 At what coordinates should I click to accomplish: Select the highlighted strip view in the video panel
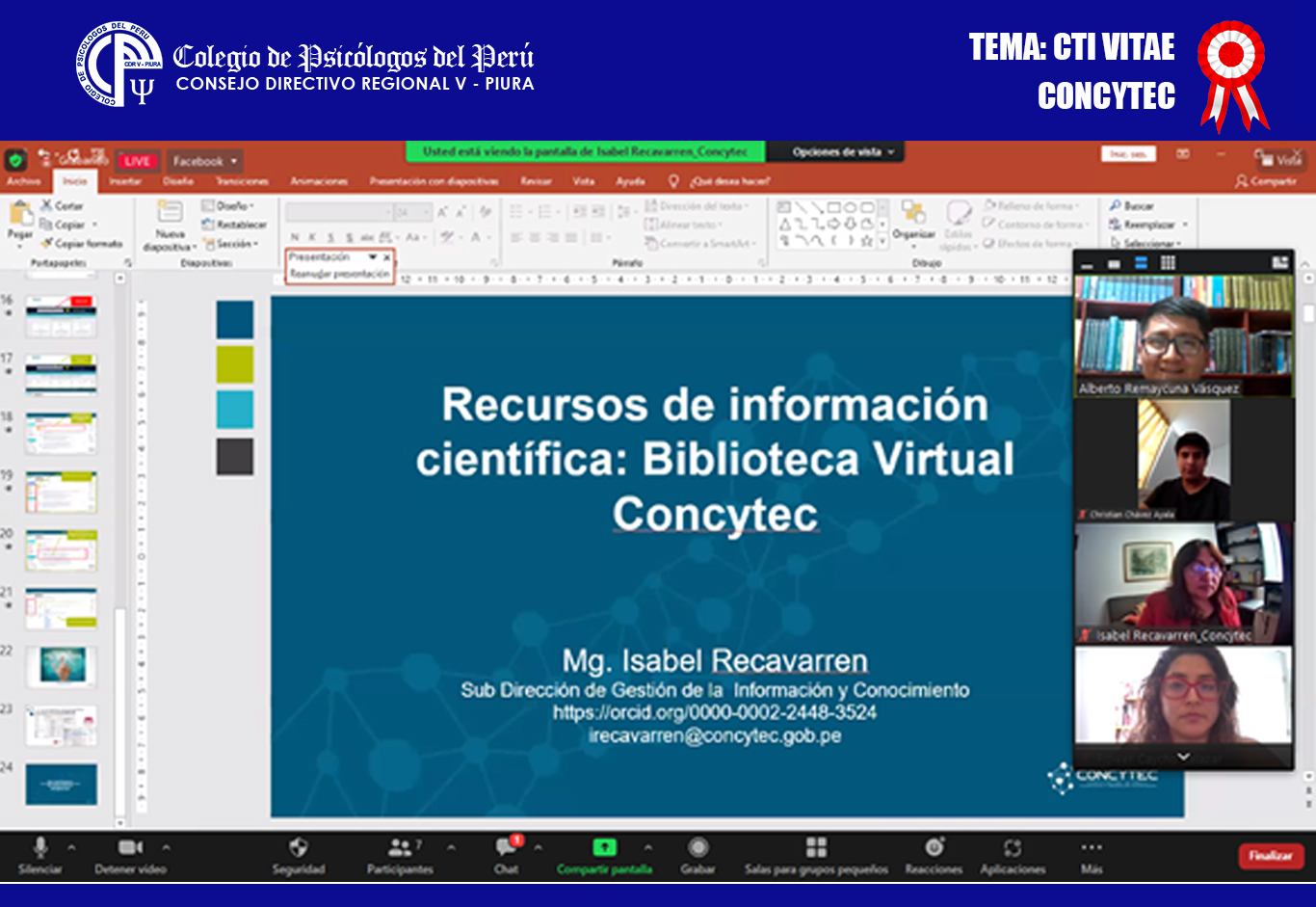[1141, 262]
